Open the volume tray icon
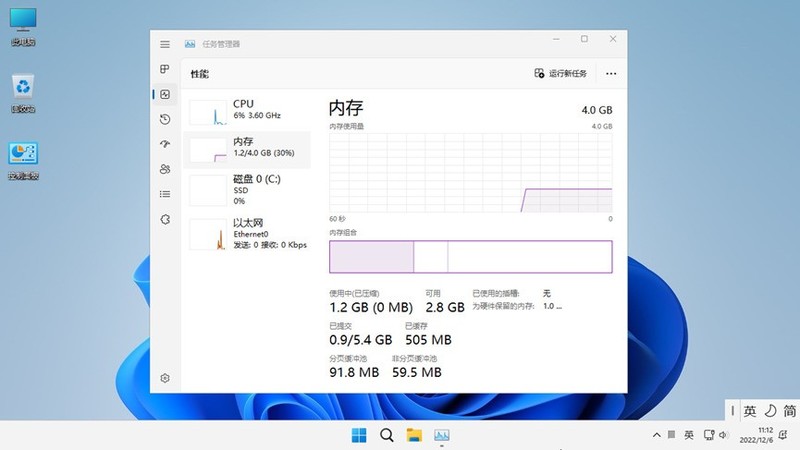The height and width of the screenshot is (450, 800). tap(723, 435)
